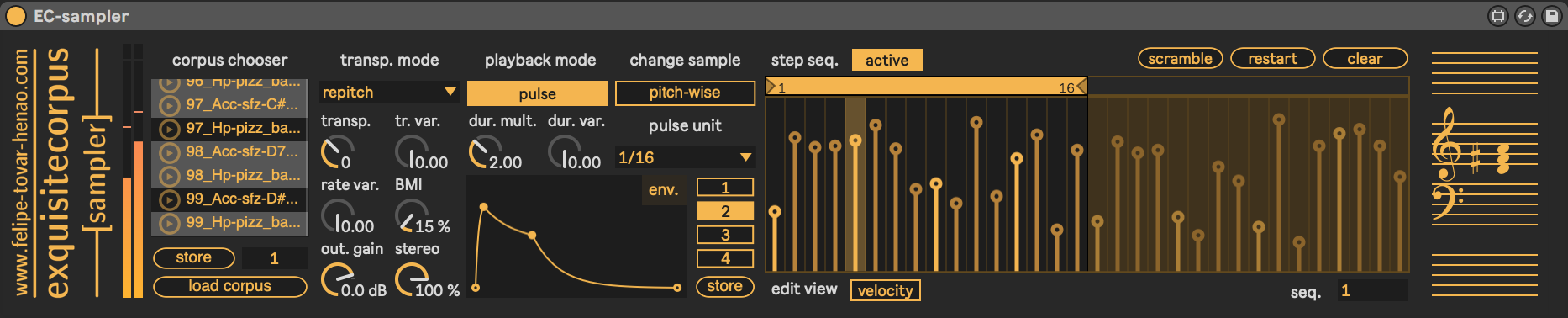Click the load corpus button

[229, 286]
